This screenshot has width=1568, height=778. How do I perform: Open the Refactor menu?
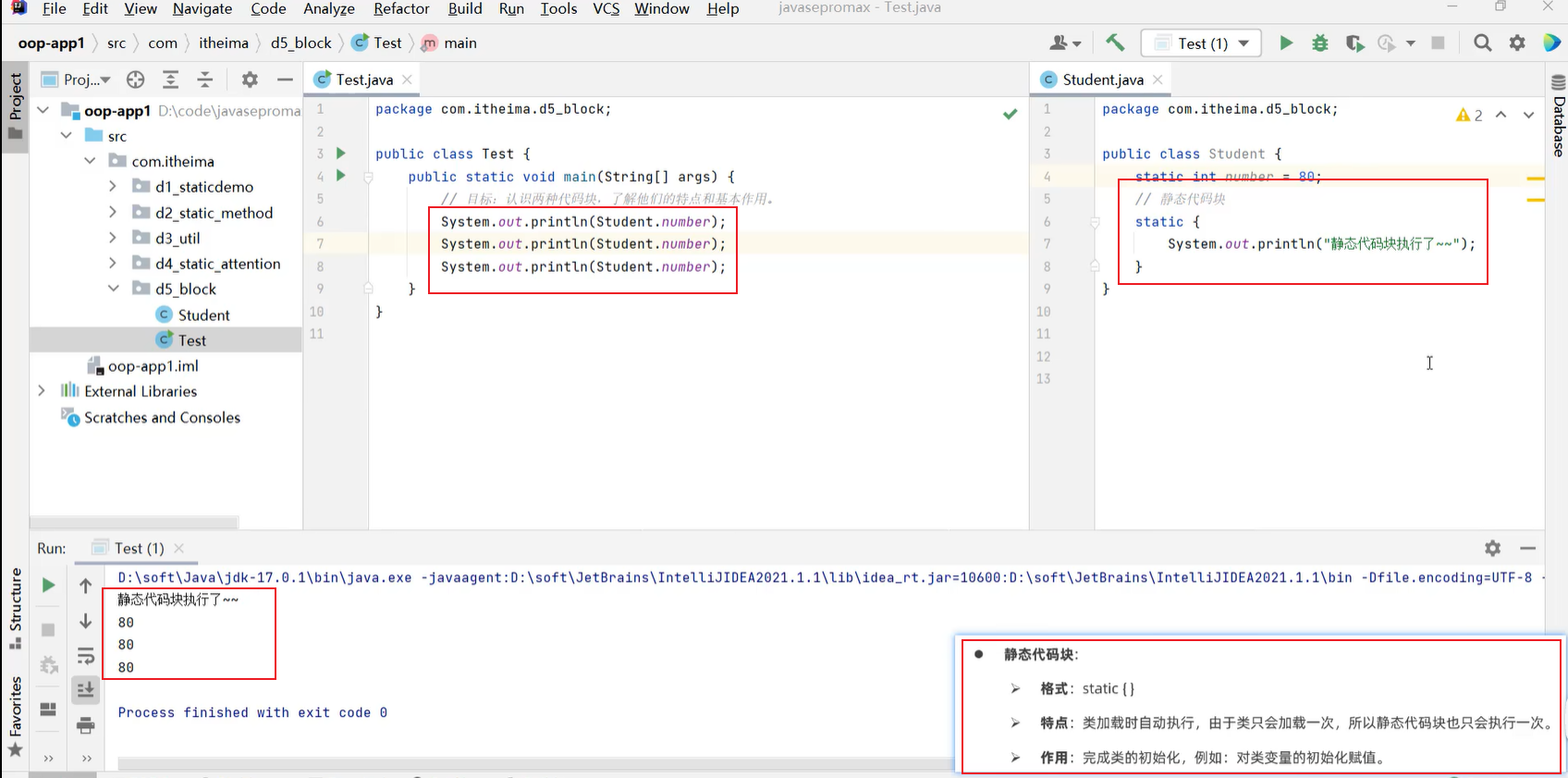point(401,8)
